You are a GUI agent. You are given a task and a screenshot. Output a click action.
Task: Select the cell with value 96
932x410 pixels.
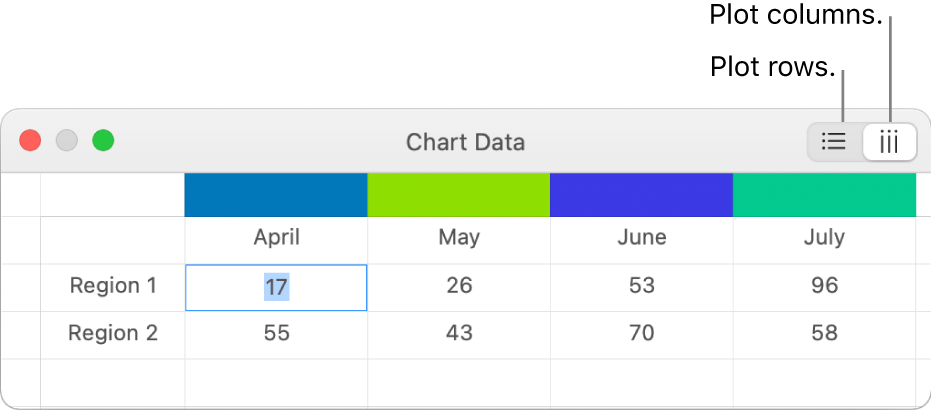click(824, 286)
